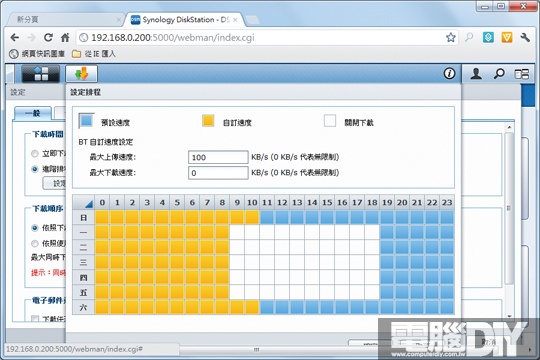Select the hour 12 column header
The height and width of the screenshot is (360, 540).
282,203
